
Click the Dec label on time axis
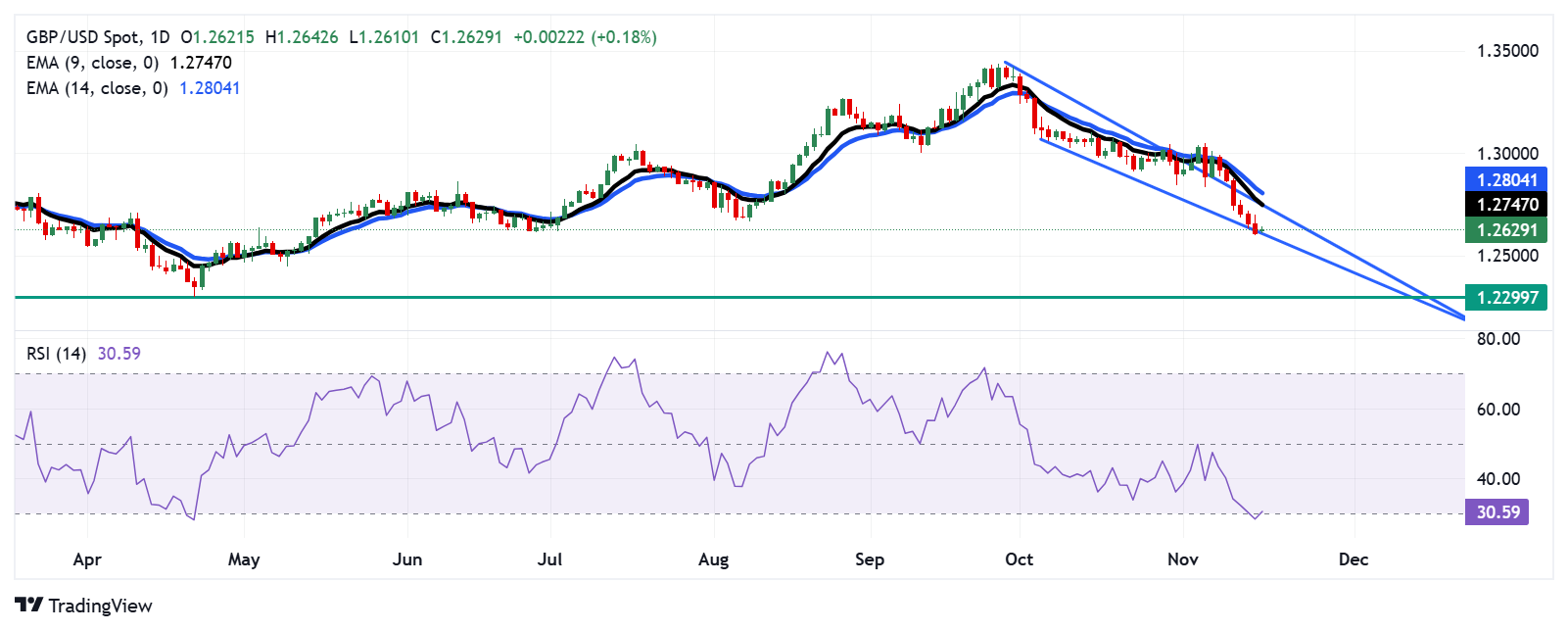[x=1353, y=559]
